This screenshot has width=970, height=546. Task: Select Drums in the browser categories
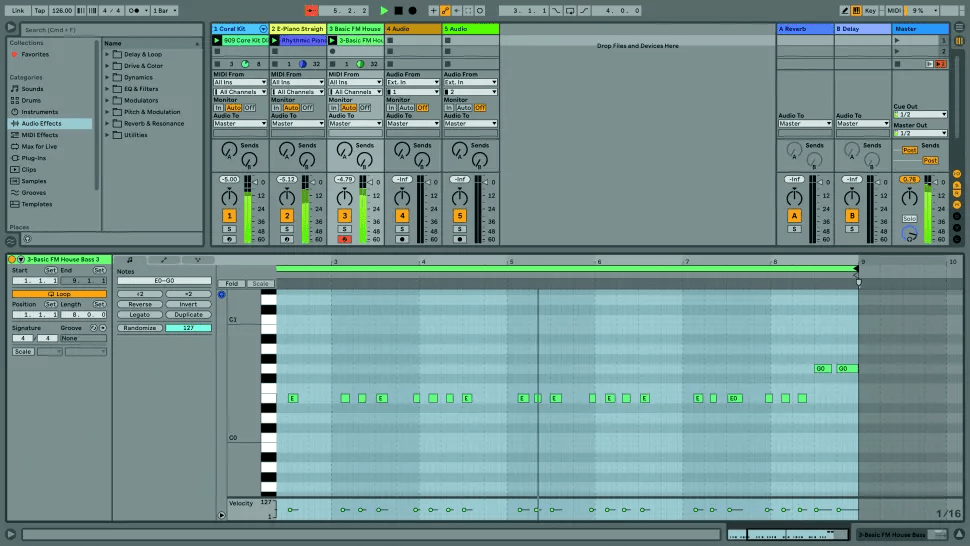point(31,100)
